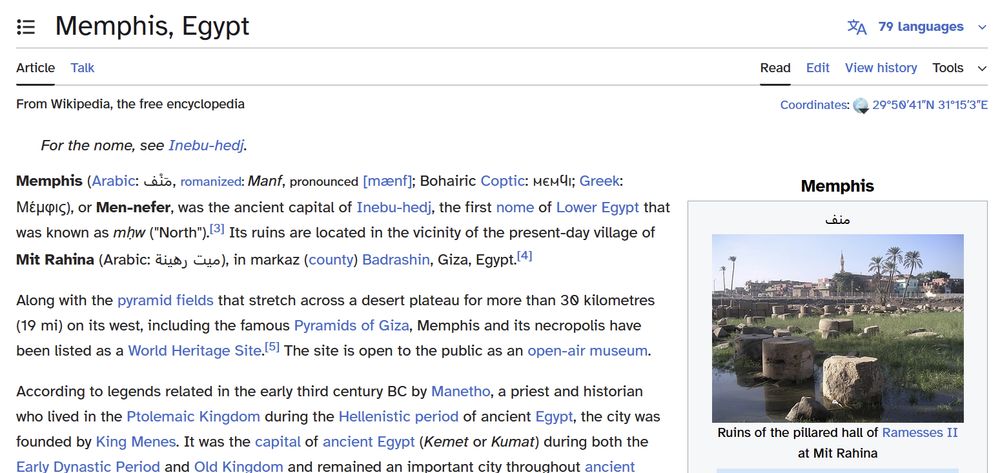Click citation reference [5]
The height and width of the screenshot is (473, 1000).
[272, 347]
